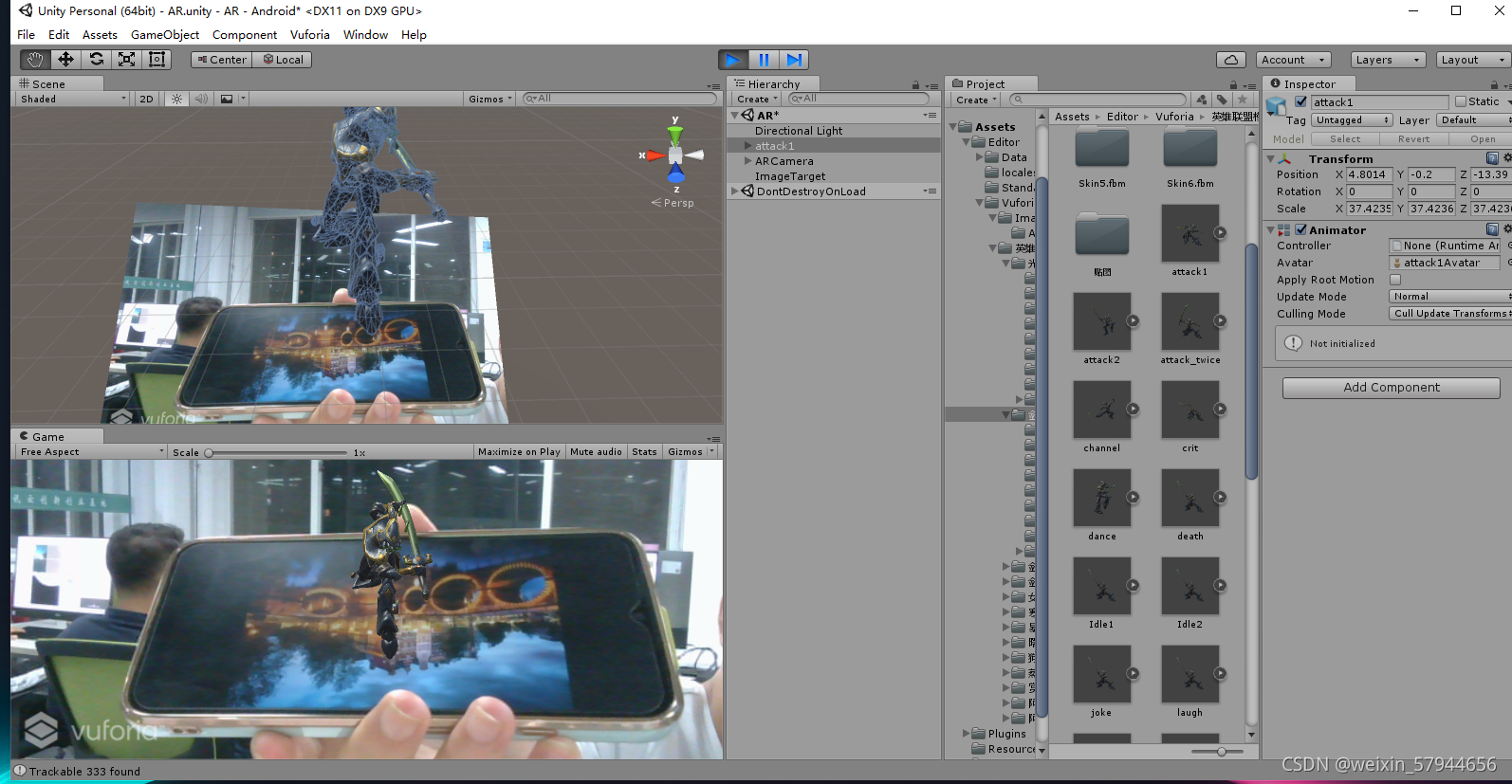Toggle Mute audio in Game view

point(596,452)
